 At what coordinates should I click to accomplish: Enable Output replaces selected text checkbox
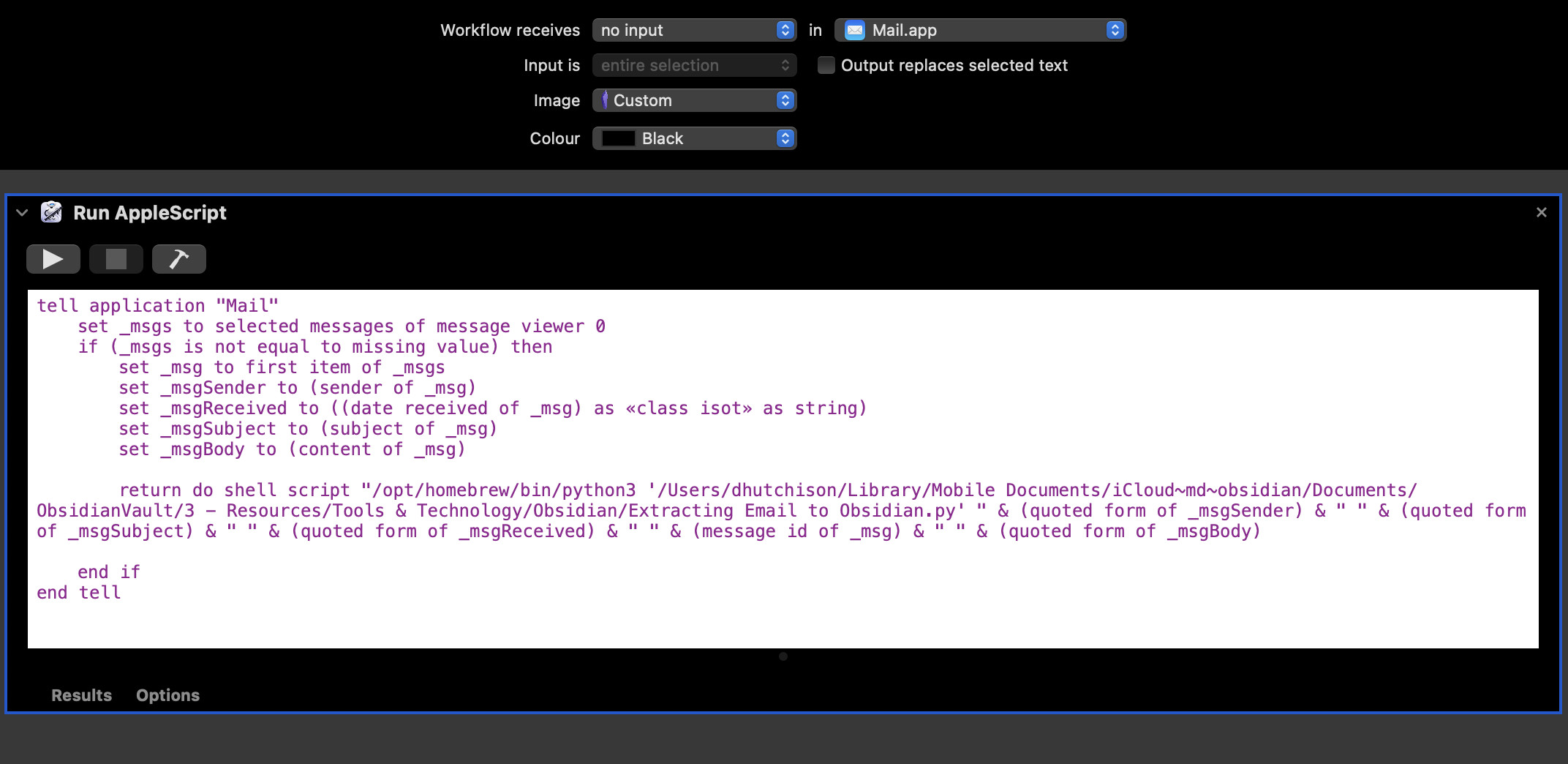[826, 65]
